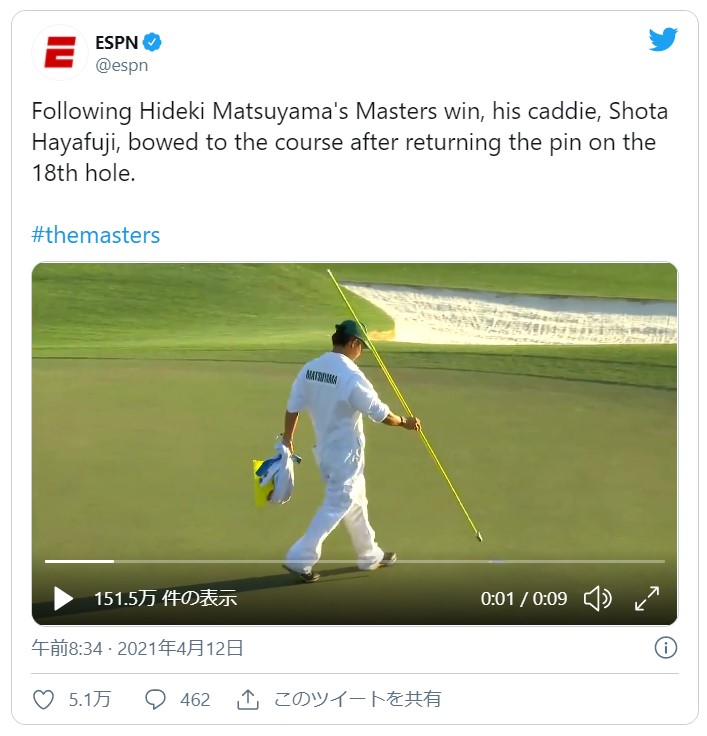707x736 pixels.
Task: Click the 462 reply count
Action: (x=195, y=699)
